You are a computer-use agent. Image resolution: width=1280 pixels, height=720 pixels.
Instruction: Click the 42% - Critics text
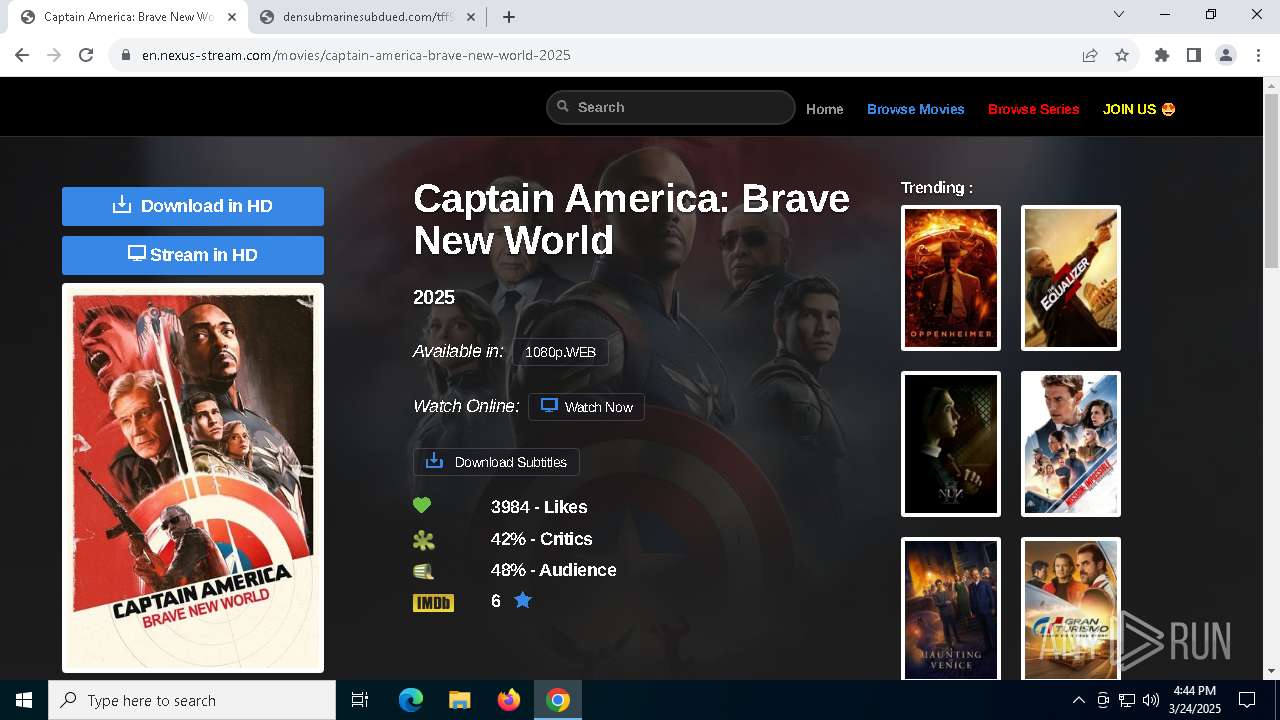(541, 539)
